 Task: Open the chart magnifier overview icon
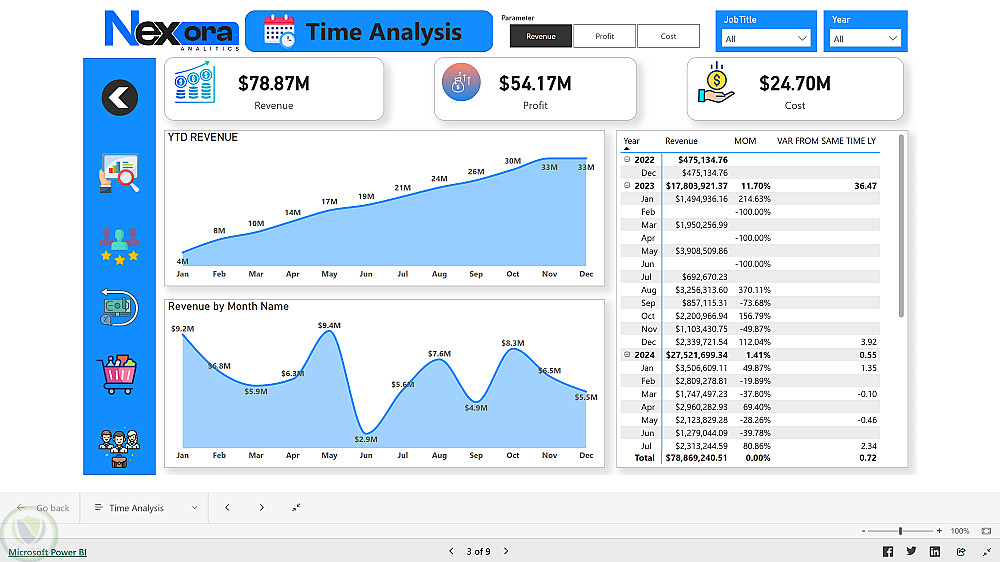click(119, 173)
